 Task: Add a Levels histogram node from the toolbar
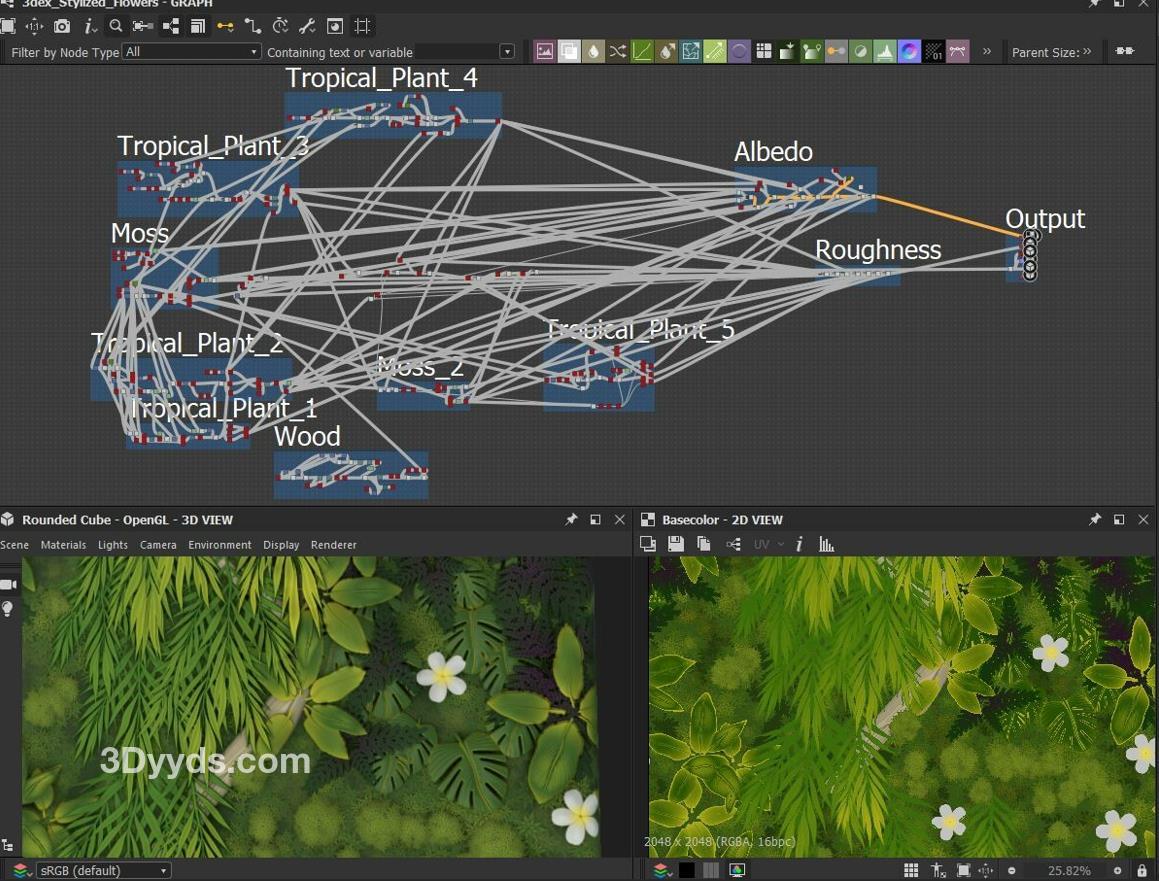point(885,52)
